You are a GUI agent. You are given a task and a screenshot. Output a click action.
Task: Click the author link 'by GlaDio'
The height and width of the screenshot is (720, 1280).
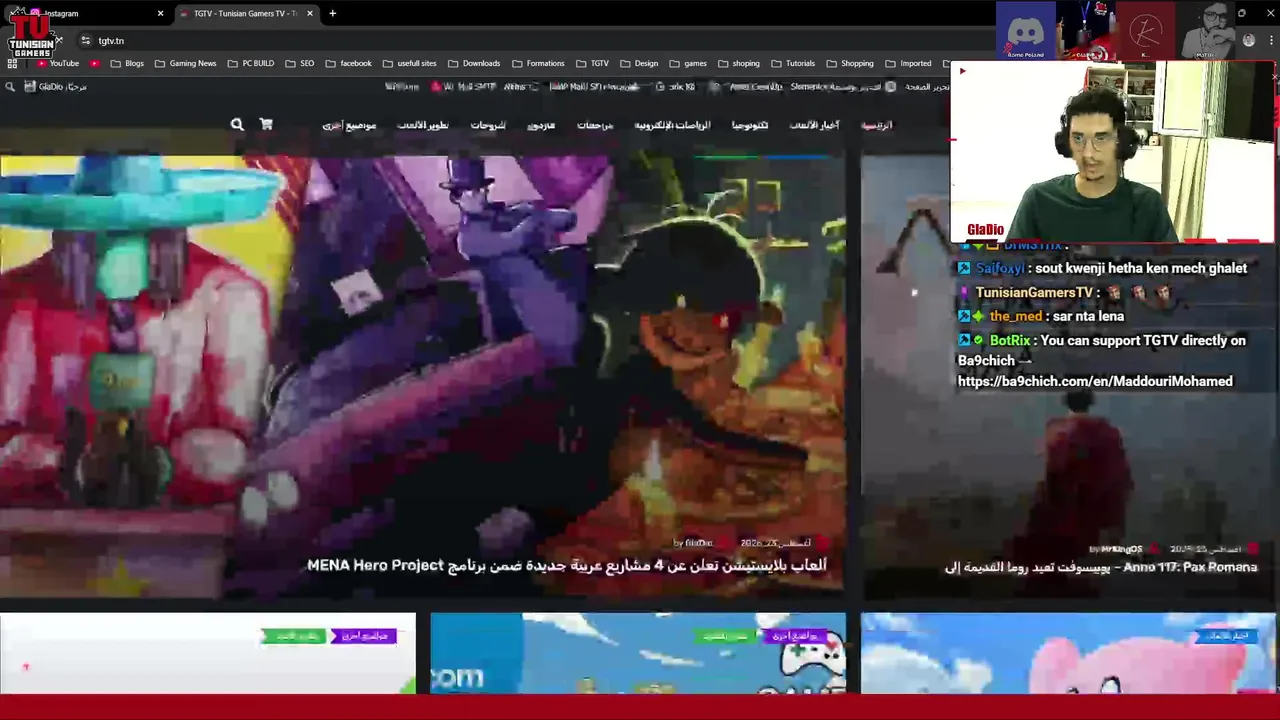coord(693,543)
